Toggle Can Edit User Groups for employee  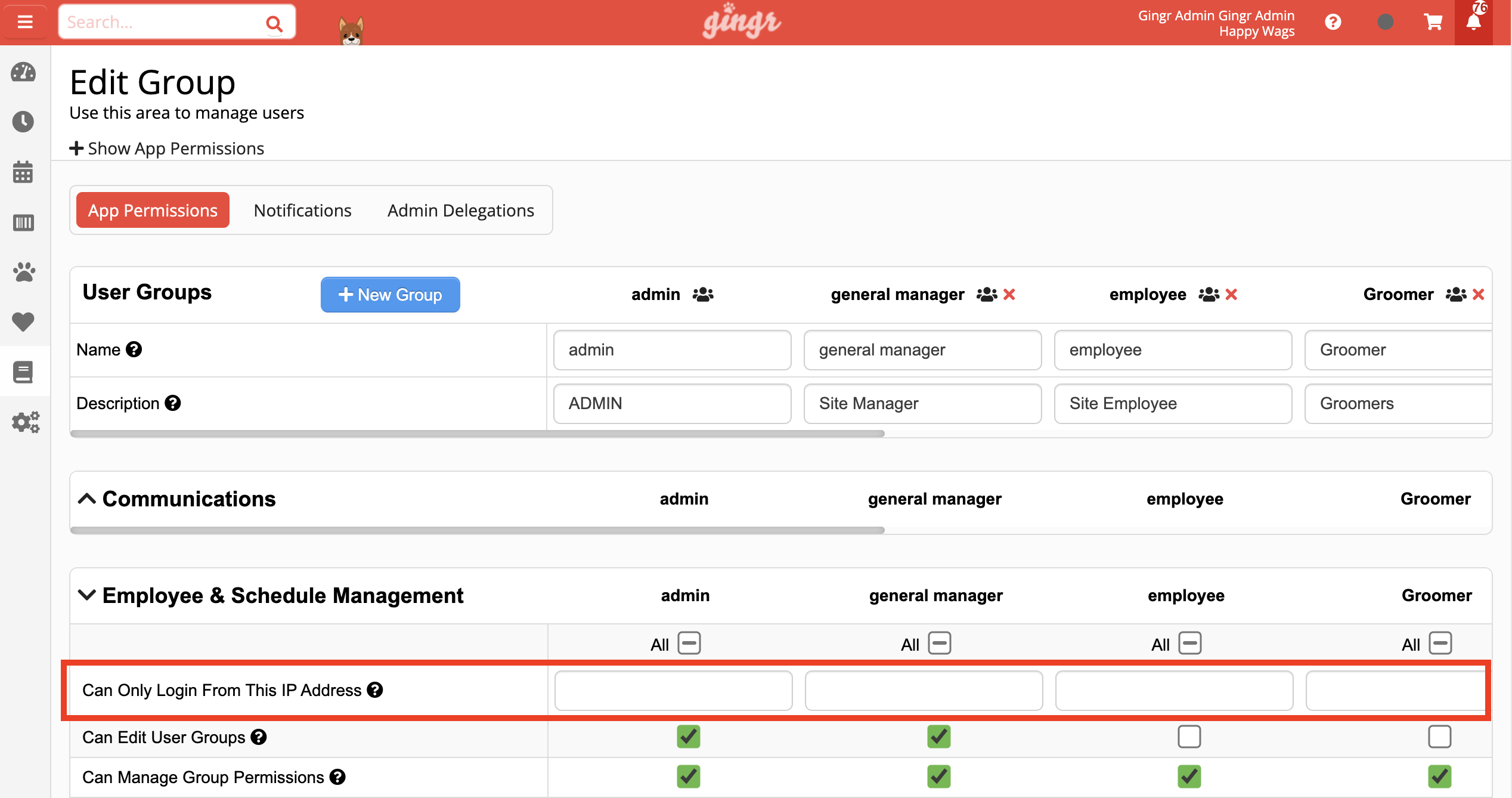point(1189,737)
